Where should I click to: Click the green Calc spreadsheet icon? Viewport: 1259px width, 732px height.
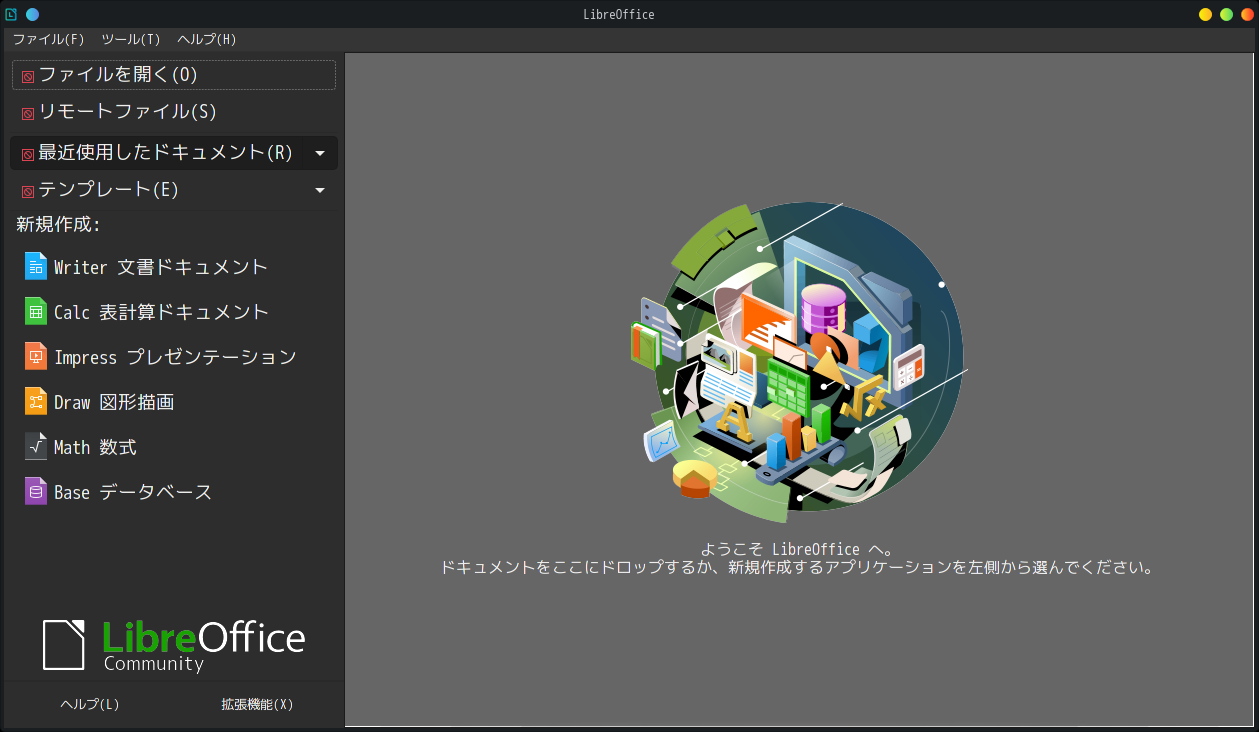(36, 311)
